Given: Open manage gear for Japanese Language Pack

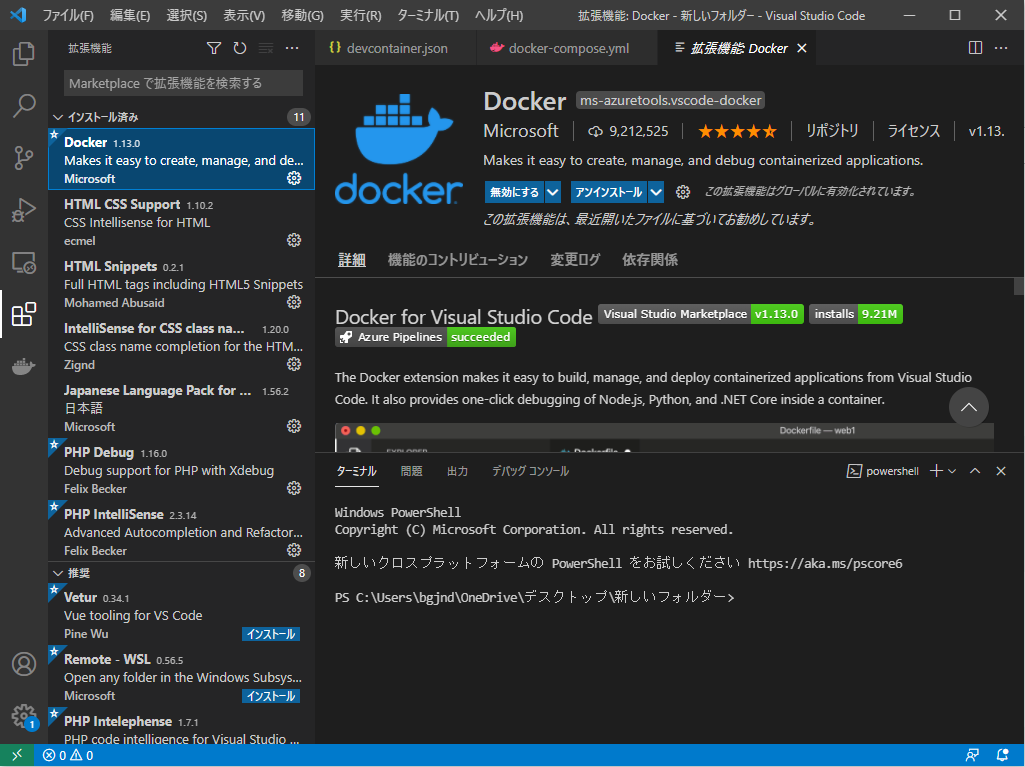Looking at the screenshot, I should [294, 426].
